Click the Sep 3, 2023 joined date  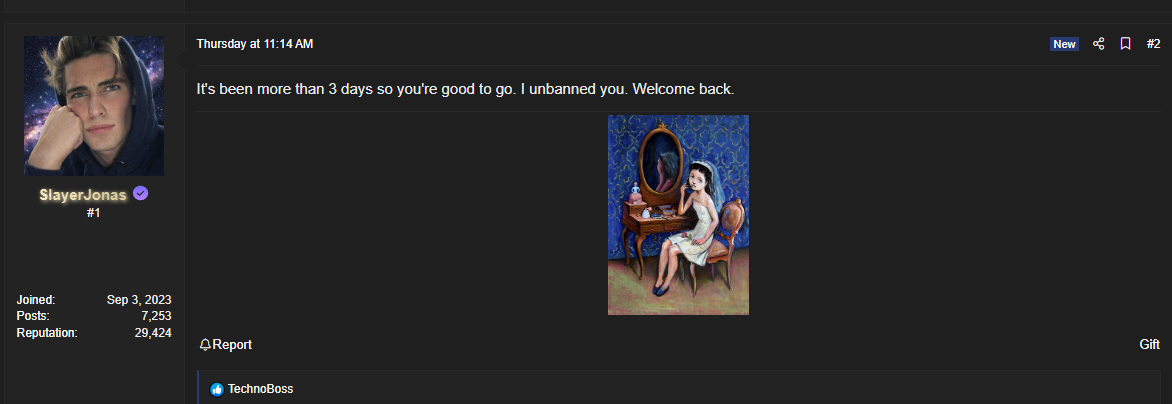(139, 299)
